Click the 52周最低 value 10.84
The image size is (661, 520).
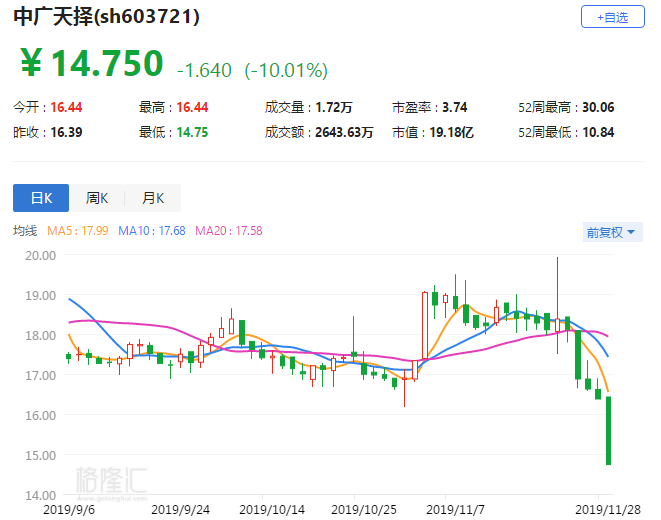click(598, 132)
